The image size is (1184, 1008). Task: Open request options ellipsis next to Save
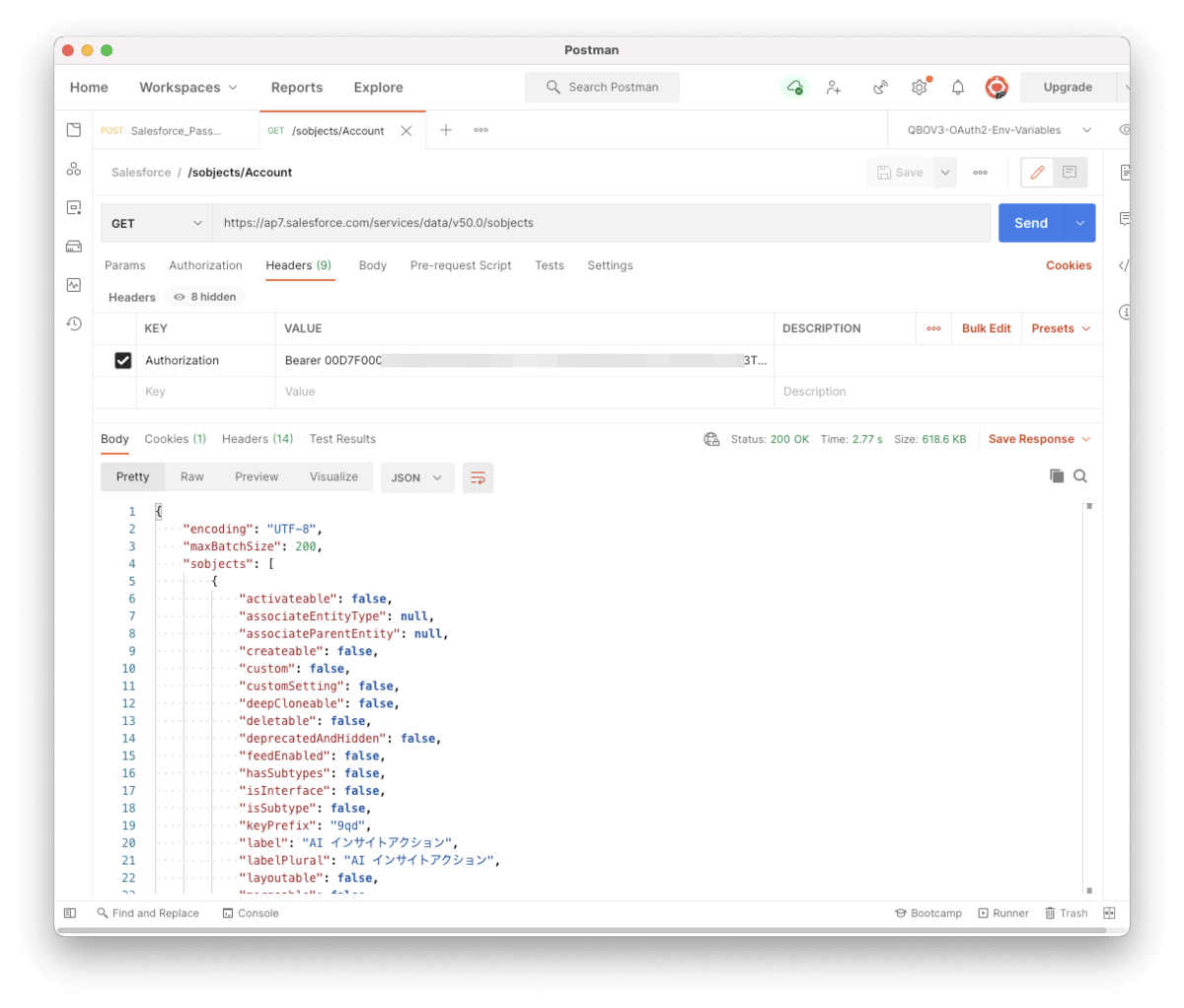tap(980, 173)
